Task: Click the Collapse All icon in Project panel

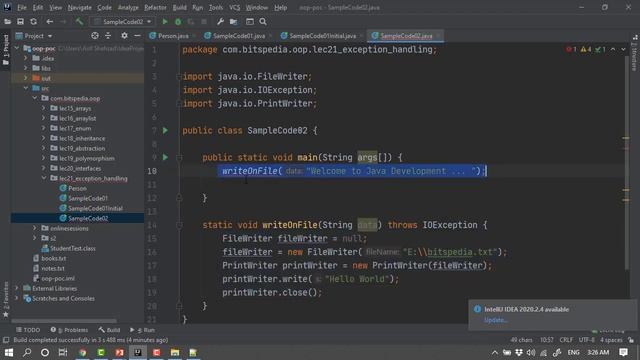Action: tap(108, 36)
